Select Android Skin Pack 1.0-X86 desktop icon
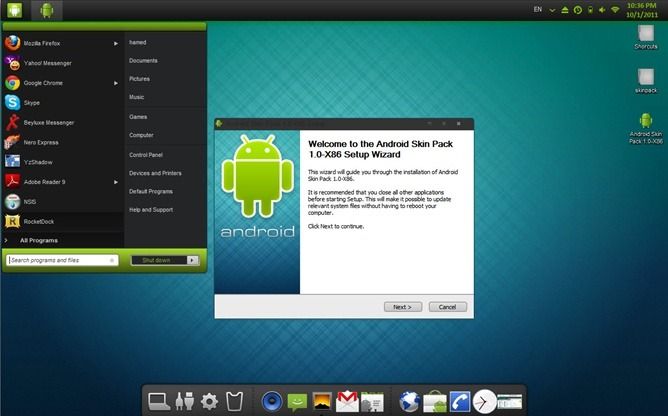This screenshot has width=668, height=416. (x=646, y=128)
